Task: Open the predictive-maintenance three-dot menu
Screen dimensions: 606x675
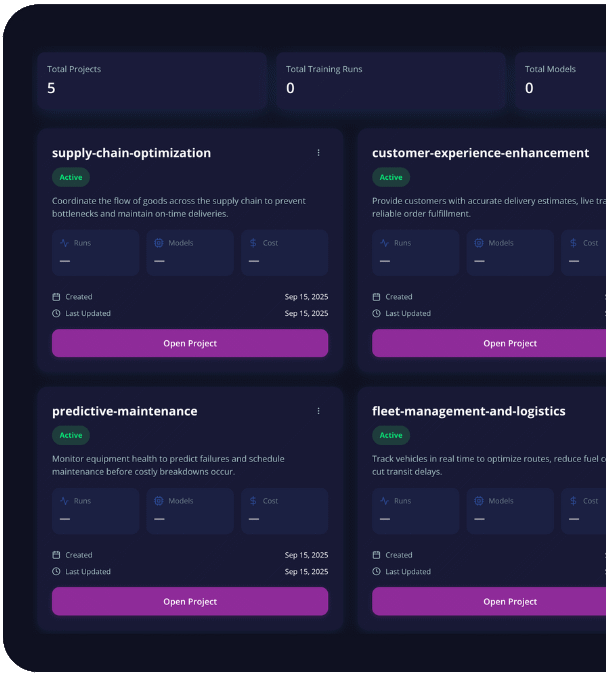Action: (319, 411)
